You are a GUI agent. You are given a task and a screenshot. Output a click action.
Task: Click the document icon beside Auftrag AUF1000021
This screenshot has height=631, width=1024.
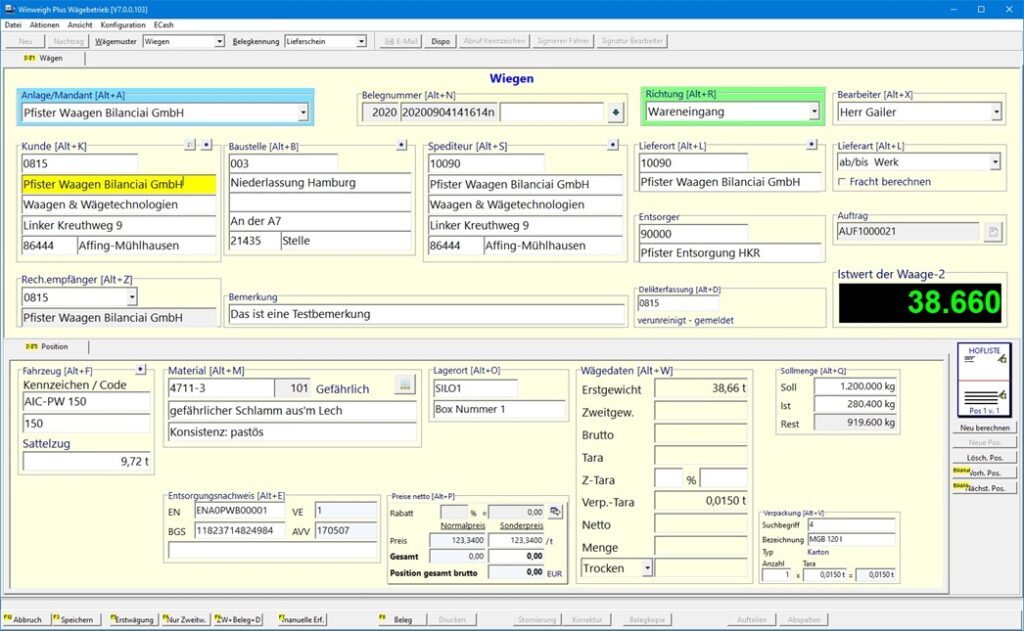point(993,232)
